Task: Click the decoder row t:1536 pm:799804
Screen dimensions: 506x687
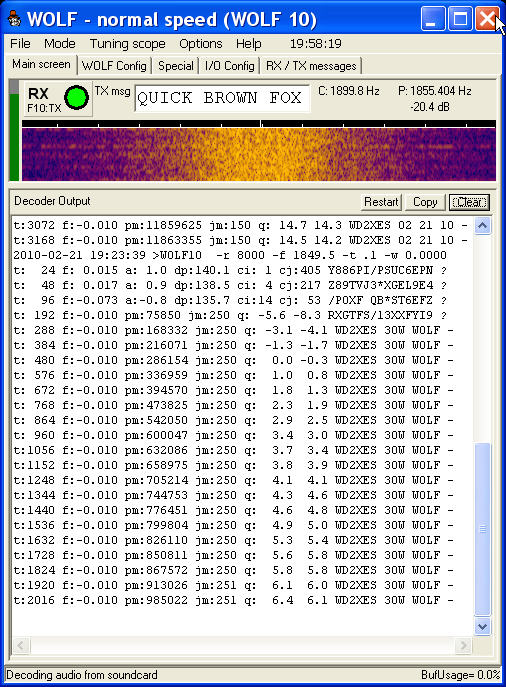Action: tap(233, 525)
